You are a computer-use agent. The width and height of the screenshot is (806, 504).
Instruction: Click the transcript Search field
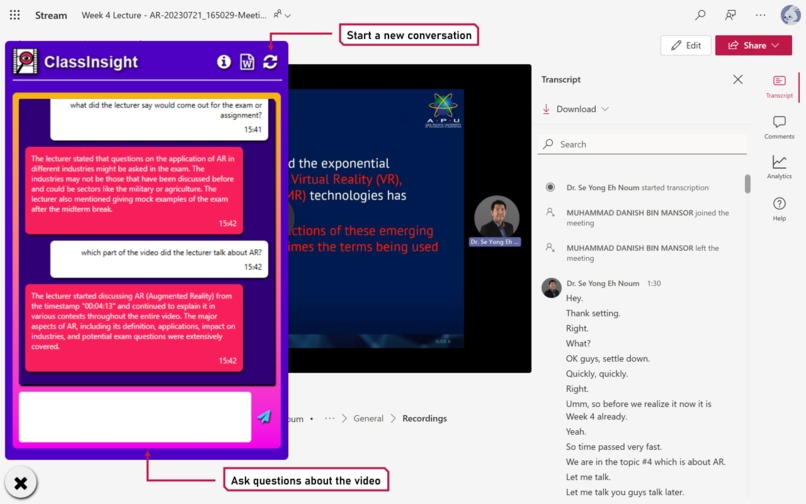tap(642, 144)
